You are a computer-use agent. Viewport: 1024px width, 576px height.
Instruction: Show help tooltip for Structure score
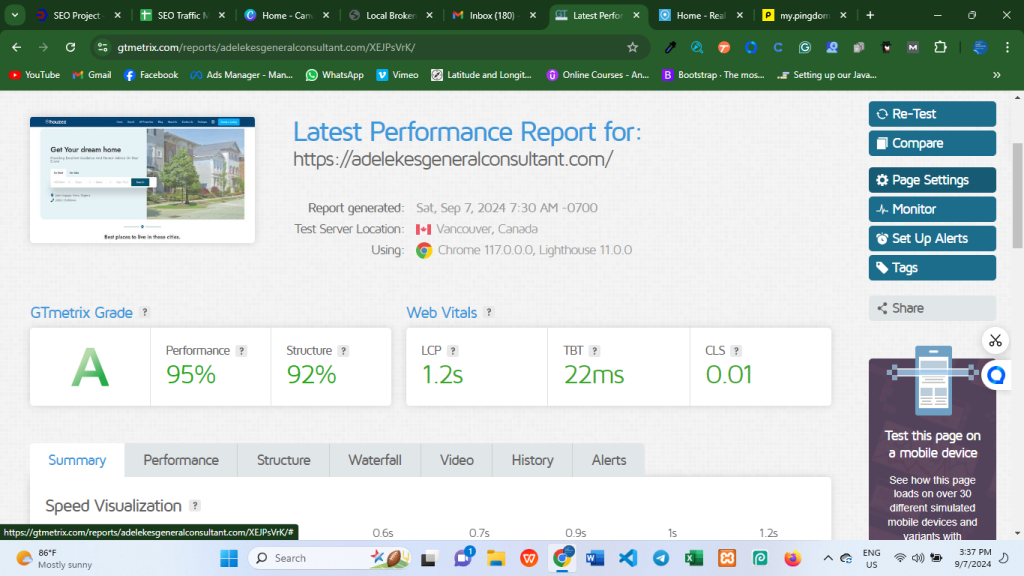[x=344, y=351]
